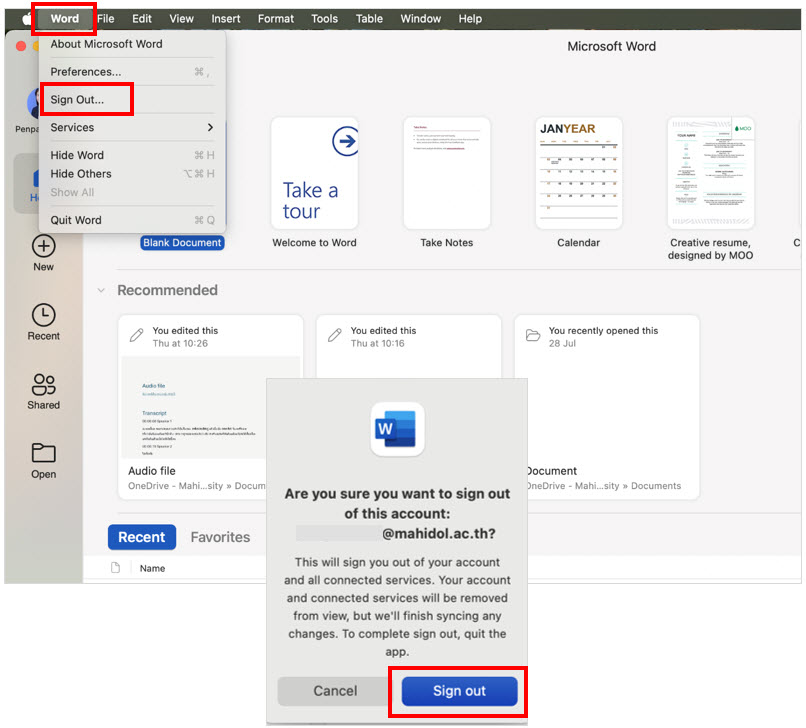Image resolution: width=806 pixels, height=728 pixels.
Task: Select the Recent tab
Action: (x=142, y=537)
